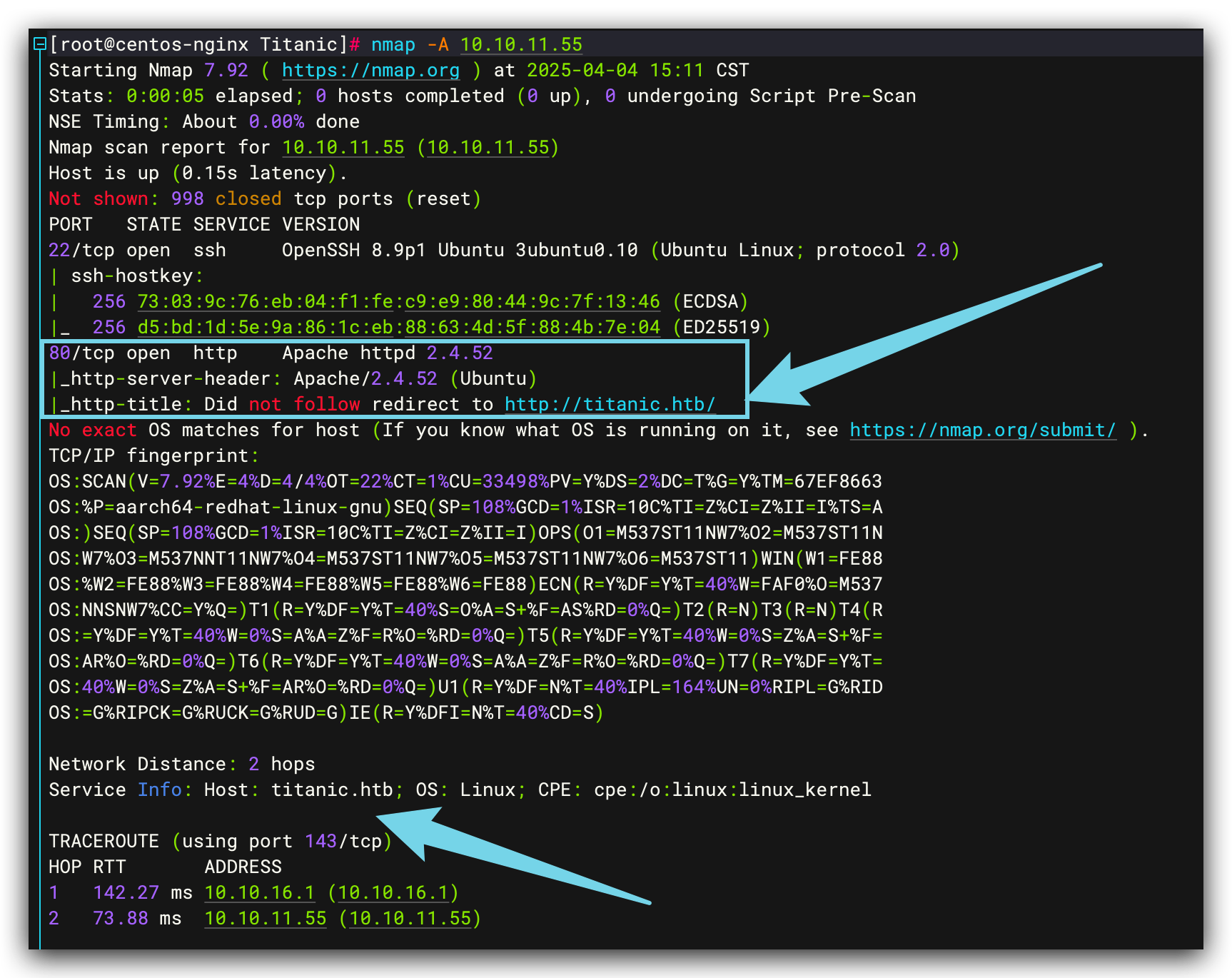
Task: Click the ECDSA ssh hostkey fingerprint
Action: (398, 302)
